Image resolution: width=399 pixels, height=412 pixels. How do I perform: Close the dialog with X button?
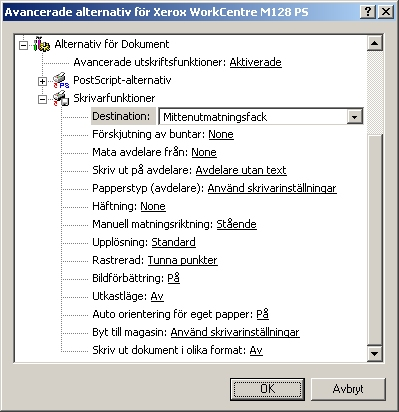click(x=386, y=12)
